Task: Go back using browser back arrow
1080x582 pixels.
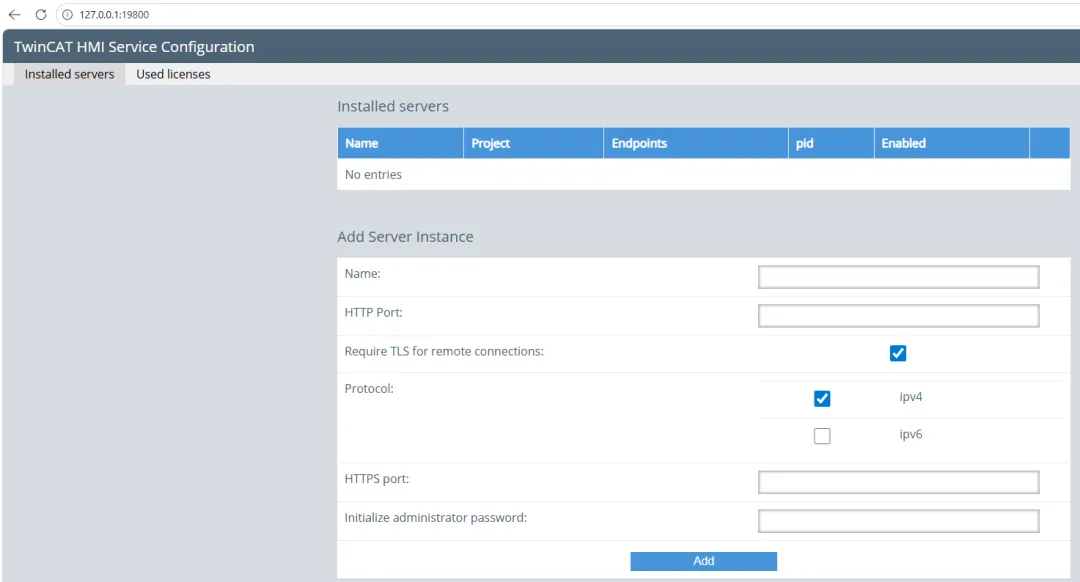Action: (14, 14)
